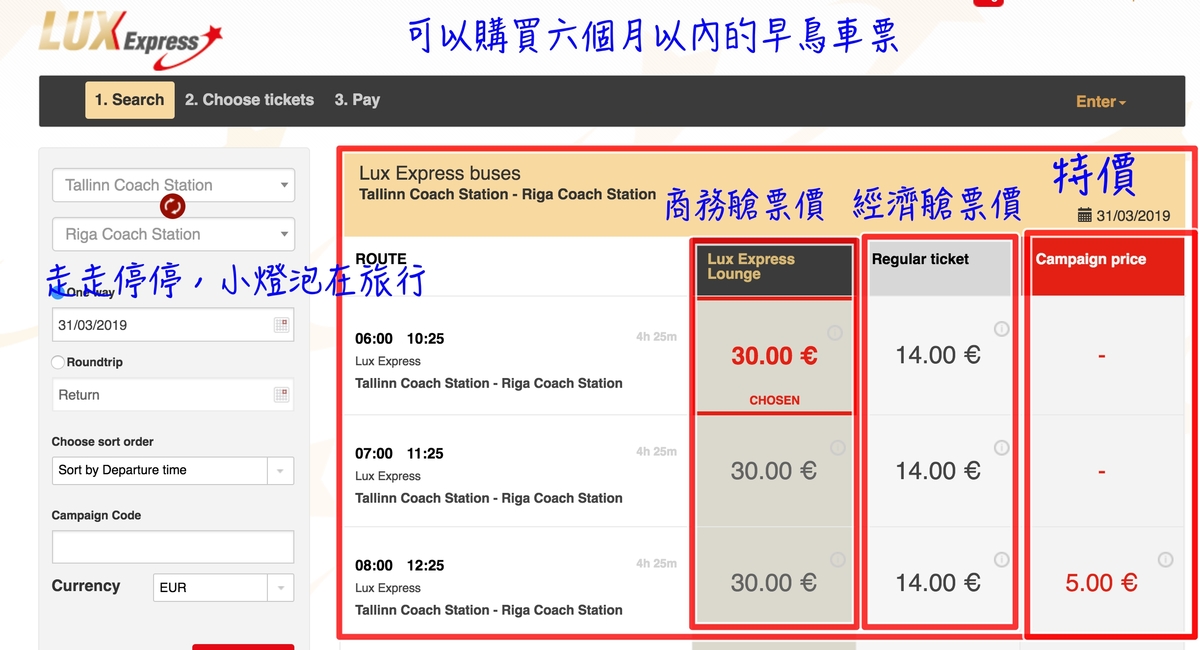Click the Lux Express buses heading
Screen dimensions: 1200x650
(x=440, y=173)
